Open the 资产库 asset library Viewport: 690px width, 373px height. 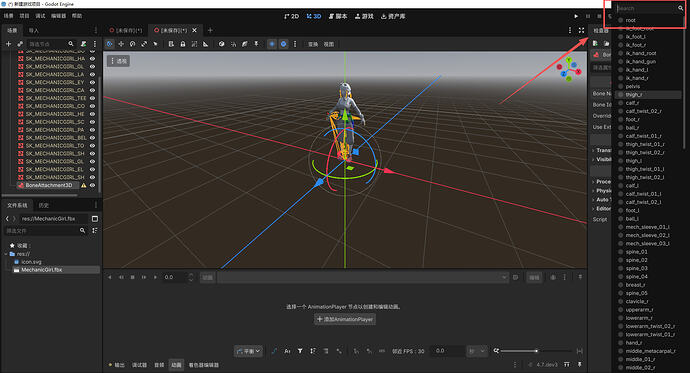pyautogui.click(x=393, y=16)
